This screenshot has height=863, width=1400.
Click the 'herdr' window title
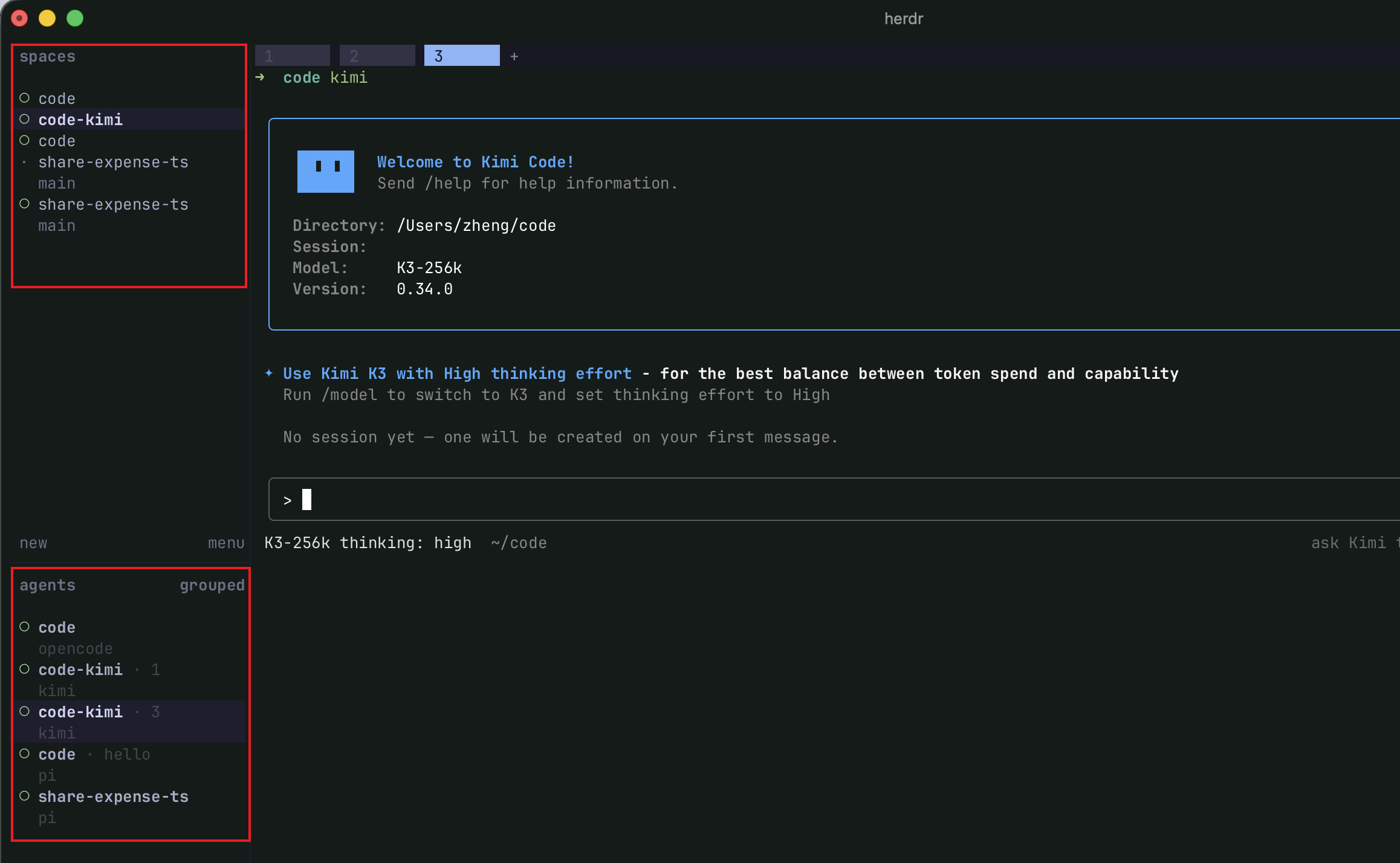click(904, 19)
